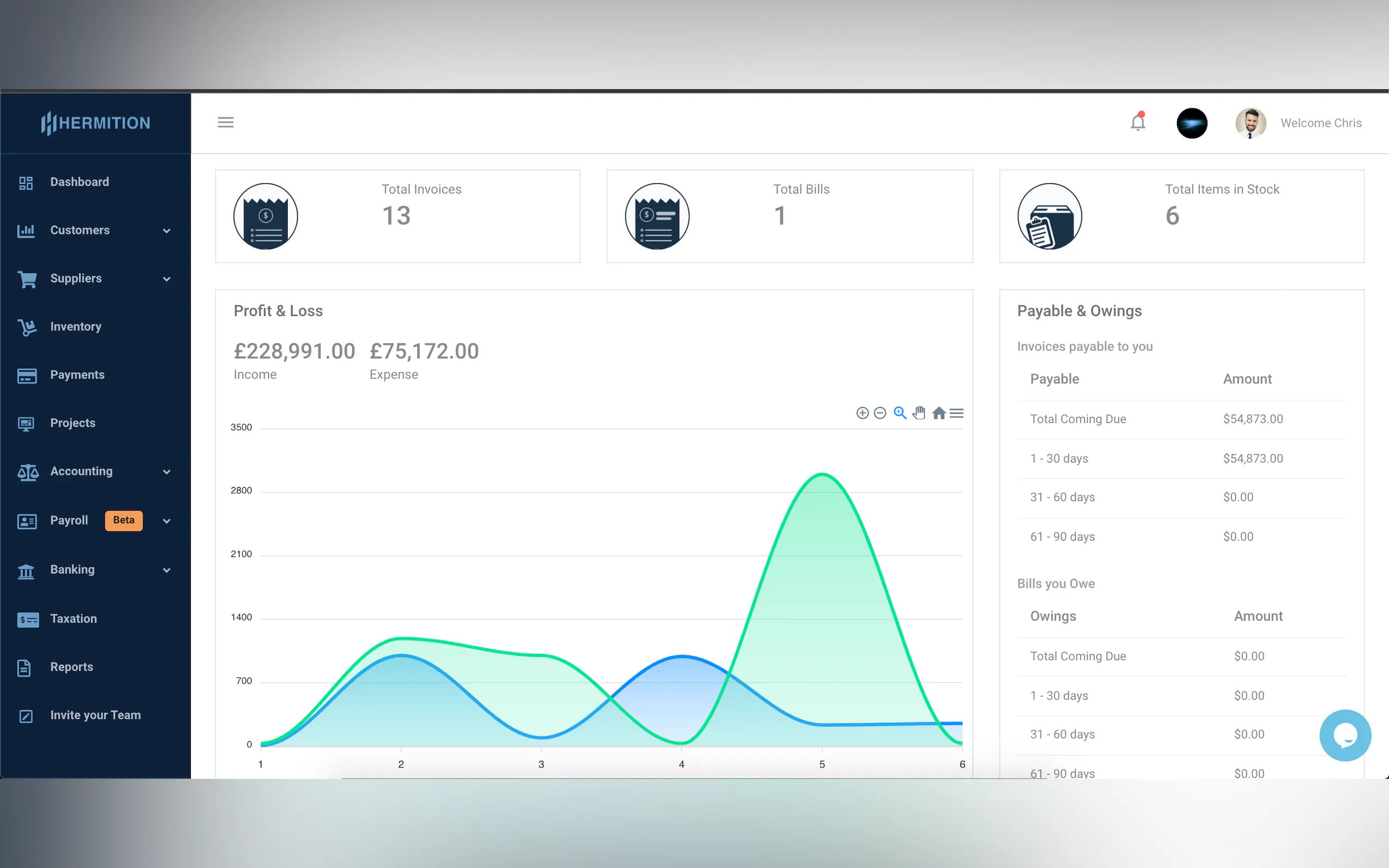Viewport: 1389px width, 868px height.
Task: Click the chart zoom in plus icon
Action: [x=862, y=413]
